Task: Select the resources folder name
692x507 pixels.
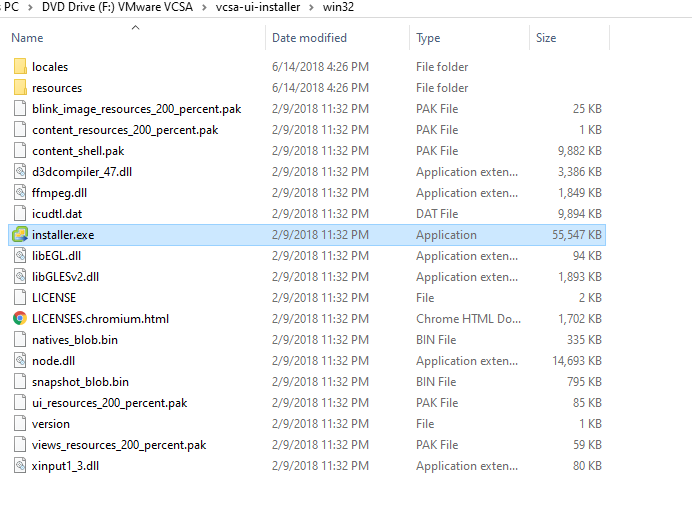Action: 57,88
